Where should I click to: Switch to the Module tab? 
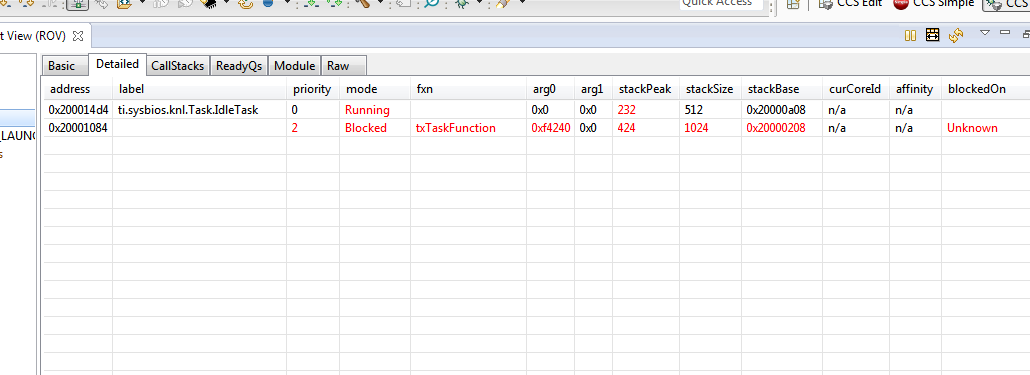pyautogui.click(x=295, y=66)
